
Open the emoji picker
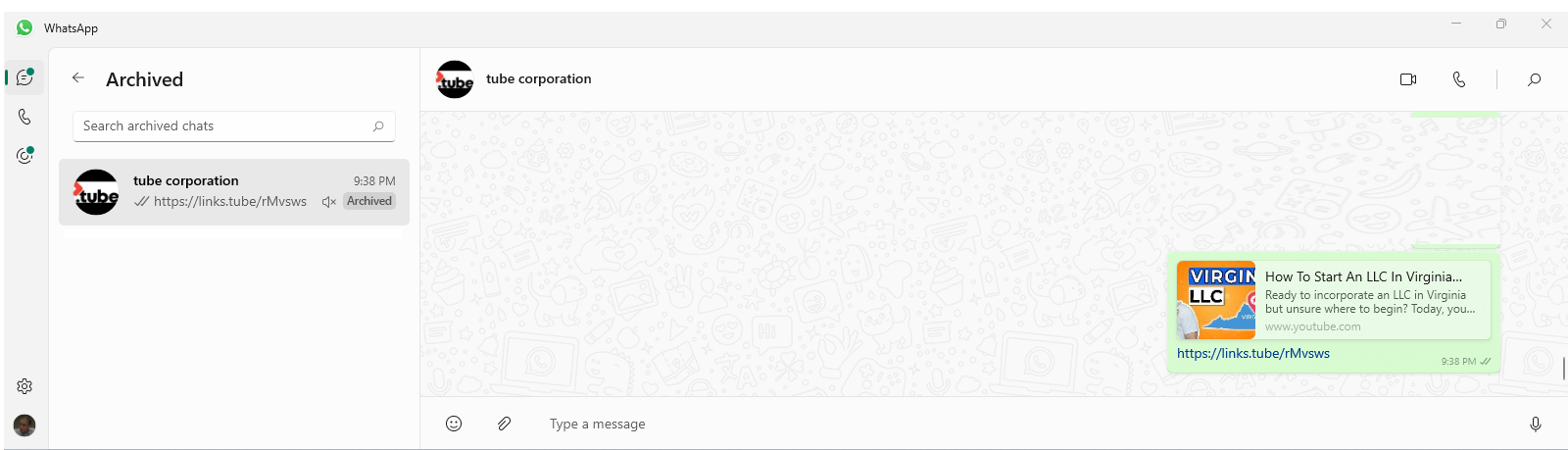[454, 424]
